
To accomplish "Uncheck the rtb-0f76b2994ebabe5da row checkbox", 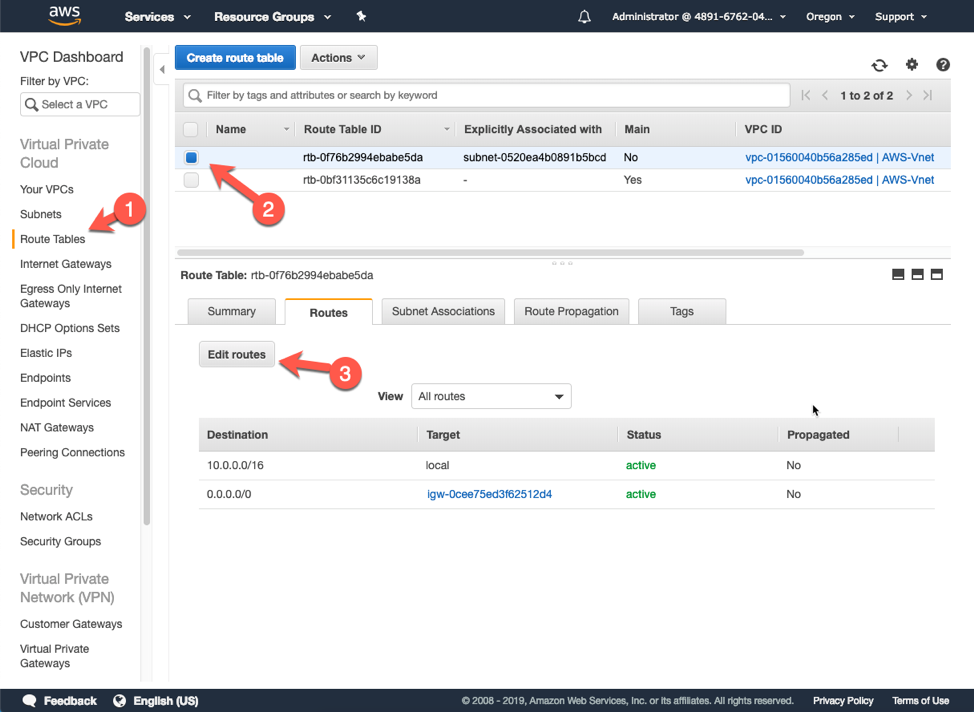I will coord(191,157).
